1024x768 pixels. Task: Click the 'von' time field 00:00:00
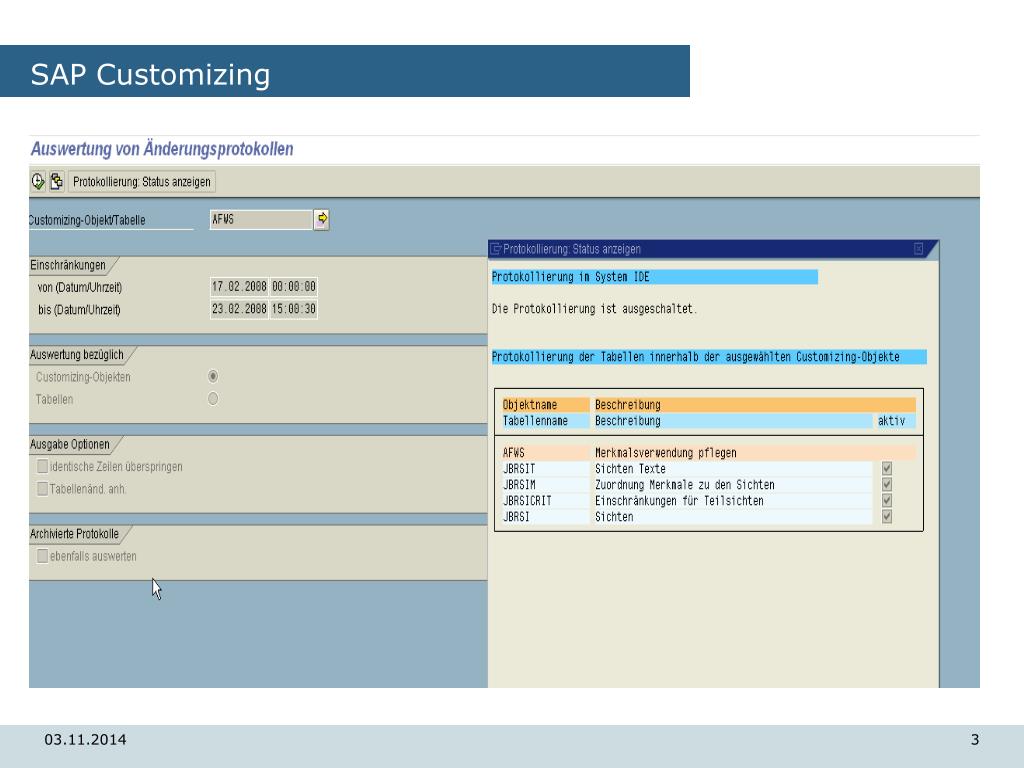click(294, 287)
